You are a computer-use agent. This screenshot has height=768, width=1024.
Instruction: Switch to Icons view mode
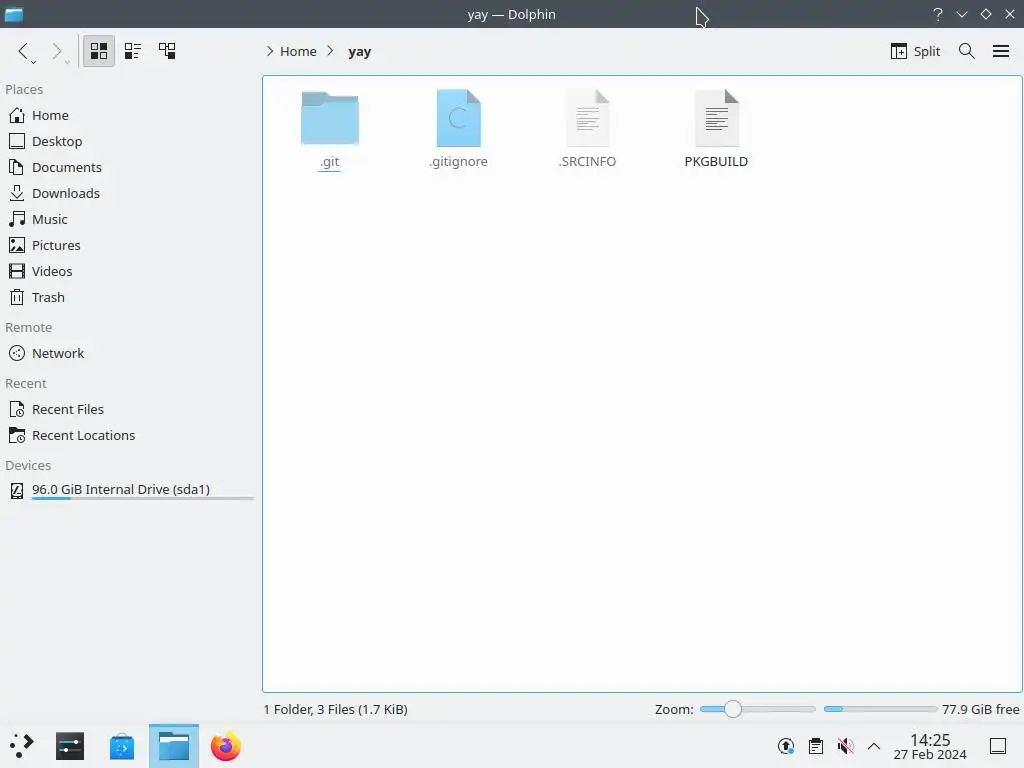(x=99, y=51)
